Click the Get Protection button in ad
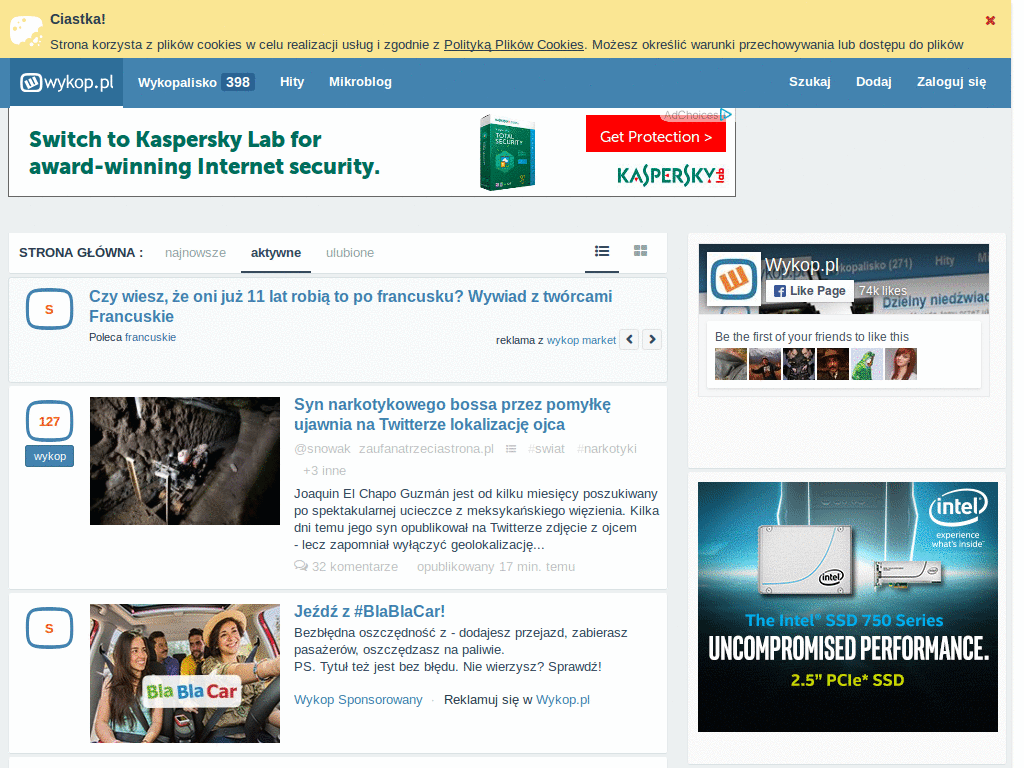The width and height of the screenshot is (1024, 768). (x=655, y=137)
